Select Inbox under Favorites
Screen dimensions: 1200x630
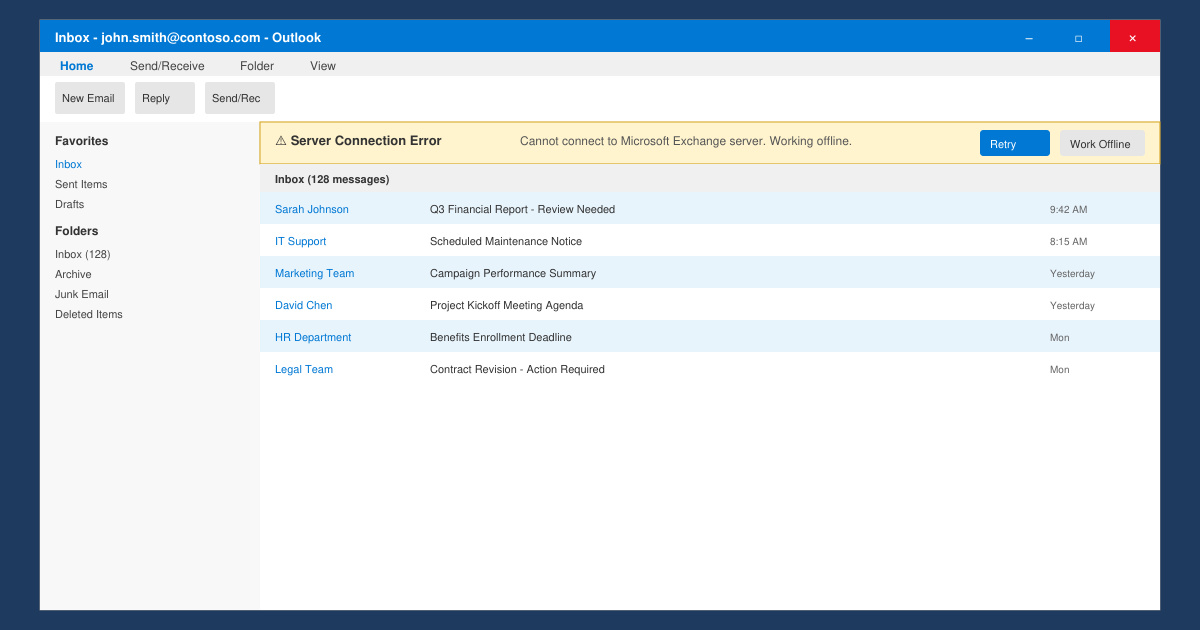[x=68, y=164]
